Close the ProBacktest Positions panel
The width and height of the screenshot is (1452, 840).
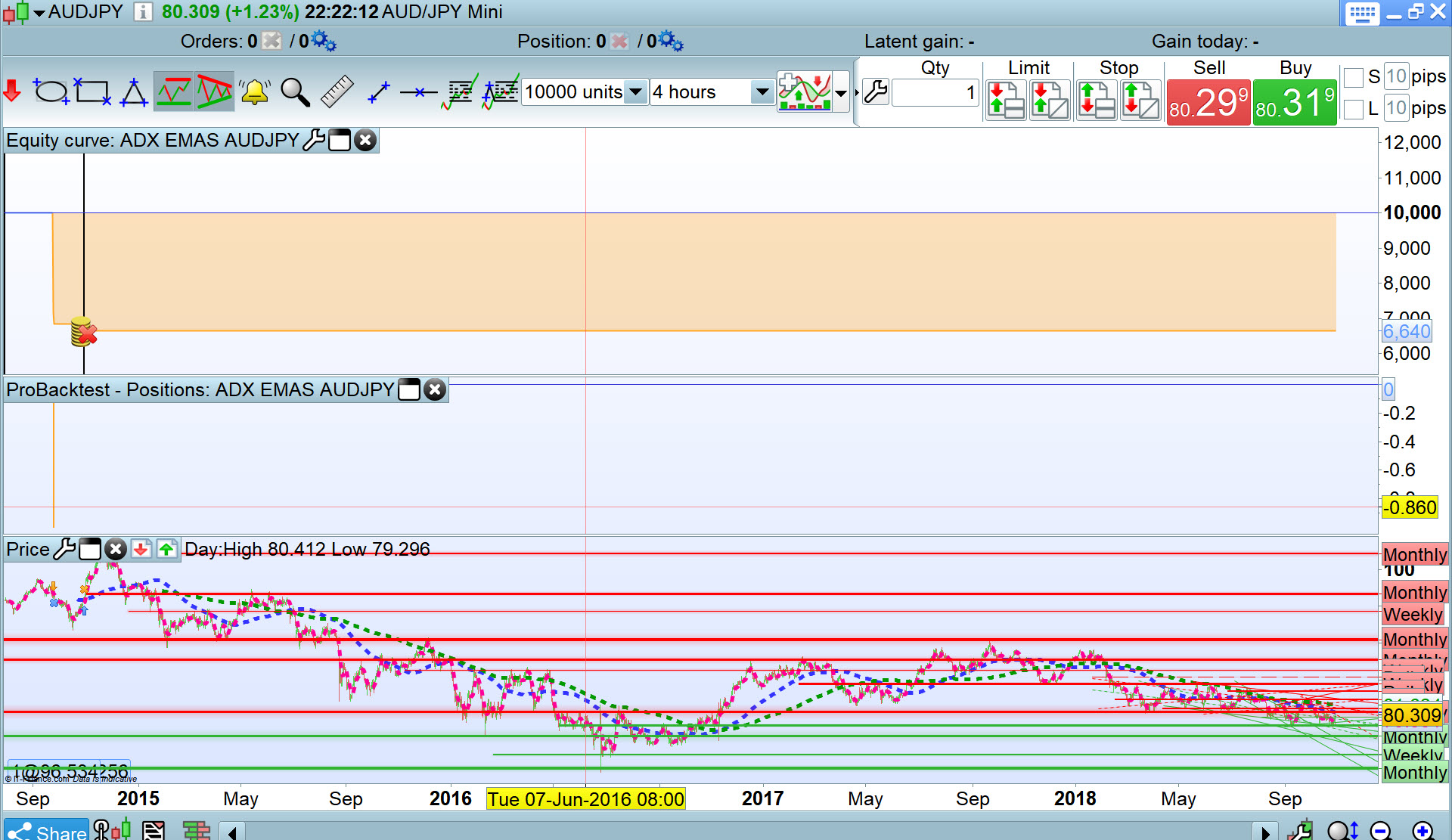[435, 389]
